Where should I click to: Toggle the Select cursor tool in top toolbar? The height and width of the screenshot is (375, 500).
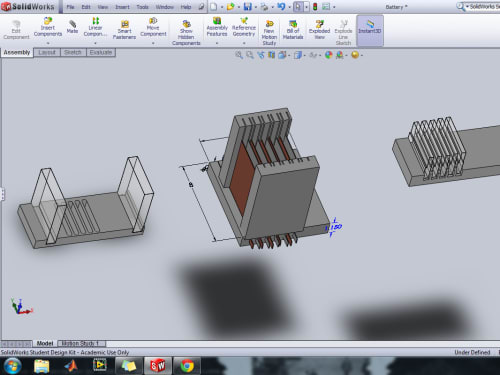click(298, 7)
